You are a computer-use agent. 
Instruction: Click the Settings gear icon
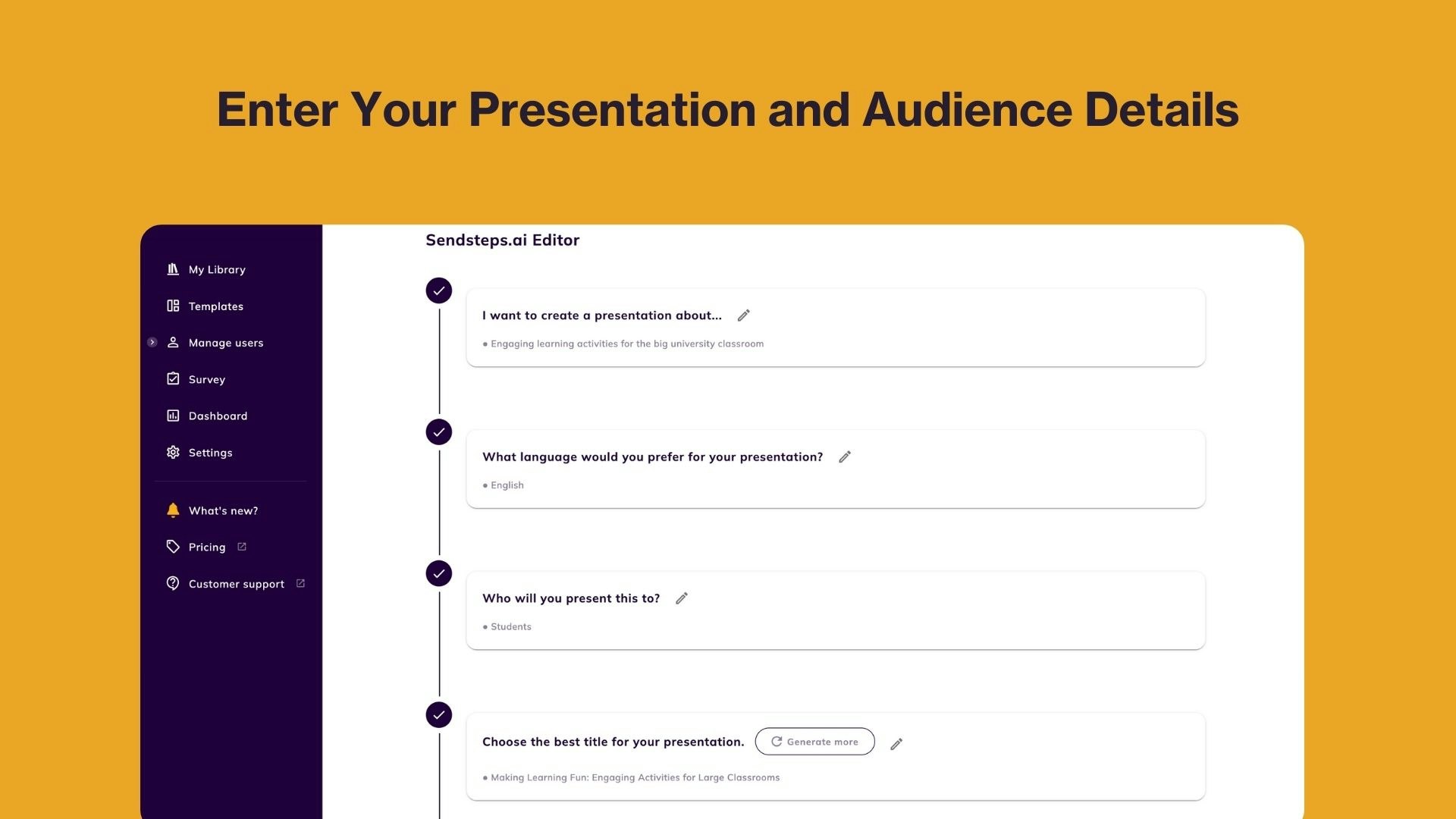click(x=173, y=452)
